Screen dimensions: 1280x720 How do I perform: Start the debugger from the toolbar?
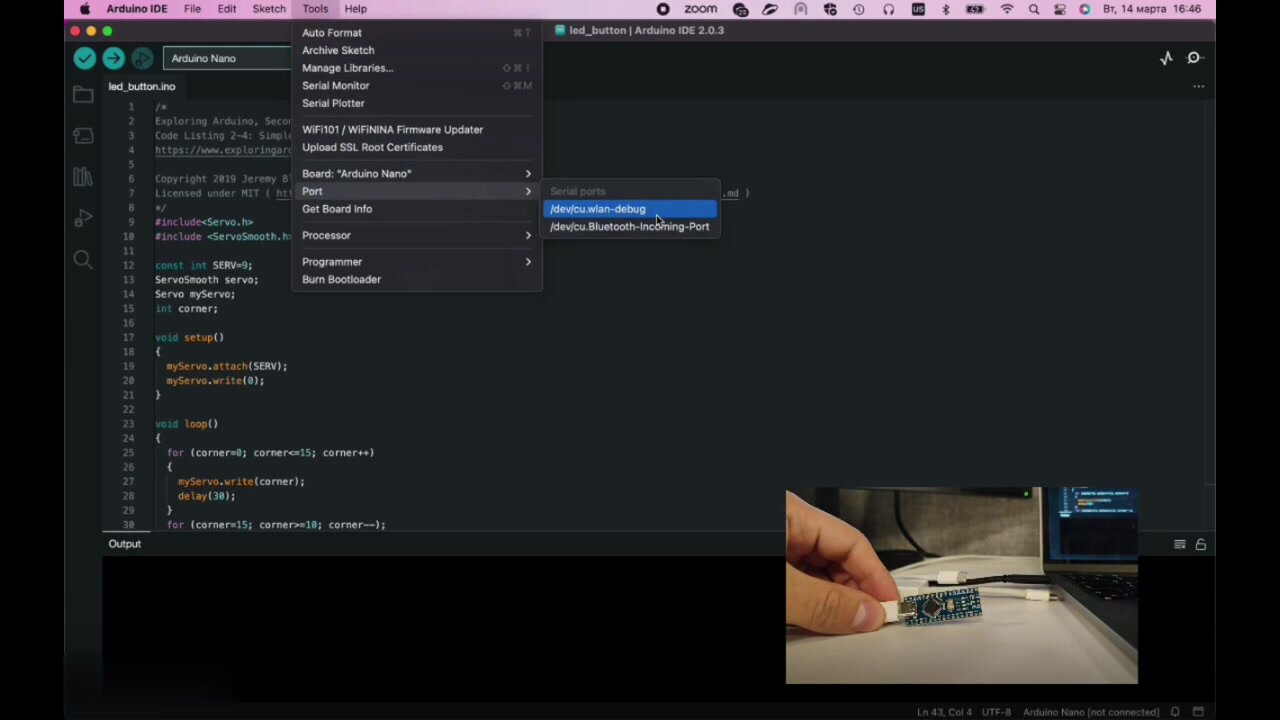pos(143,59)
